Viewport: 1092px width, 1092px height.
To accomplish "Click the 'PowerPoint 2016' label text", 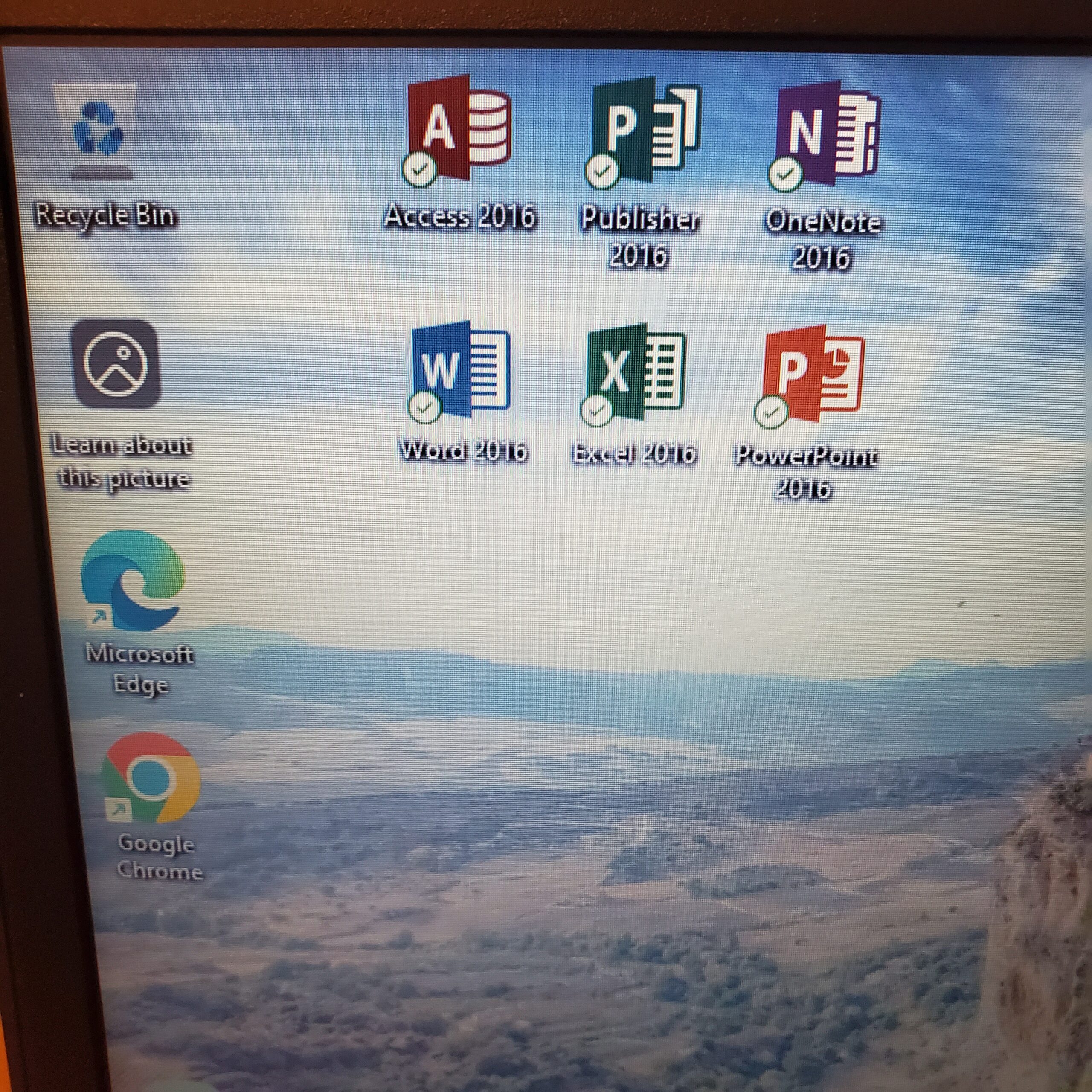I will tap(806, 473).
